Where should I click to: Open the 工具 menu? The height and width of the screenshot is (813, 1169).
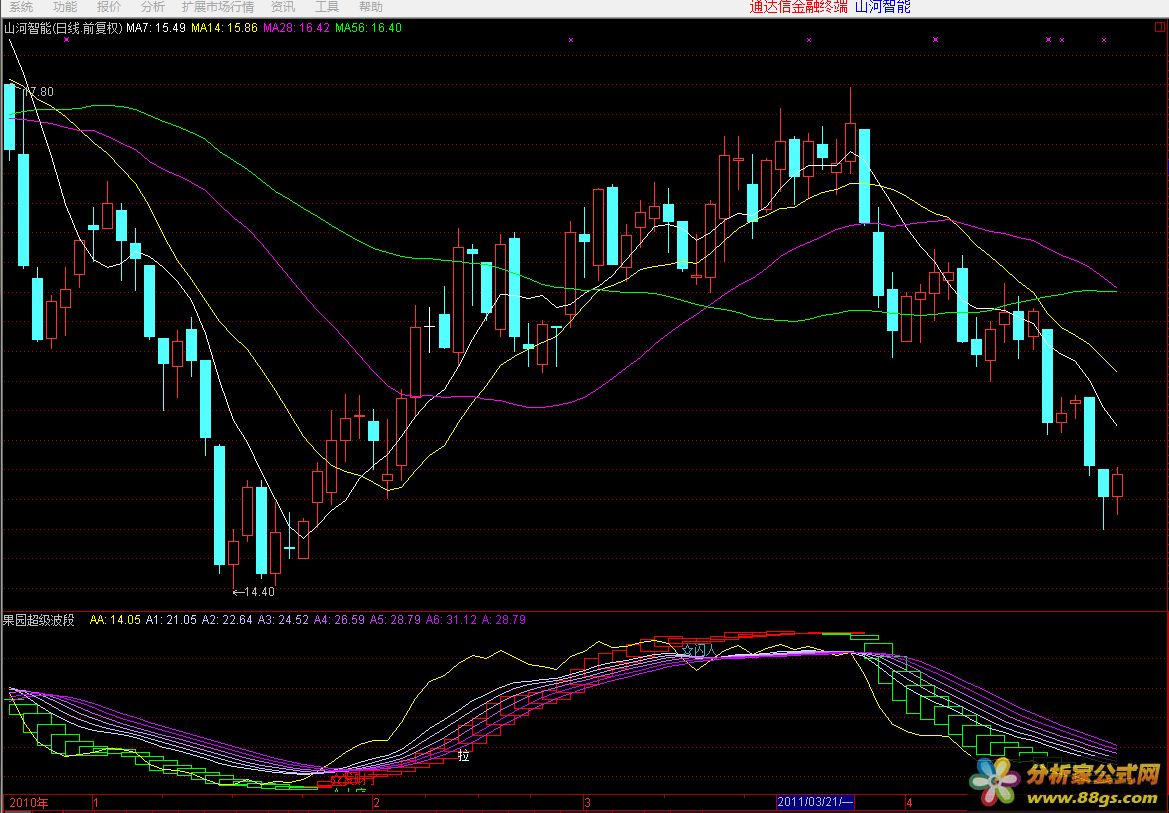pos(327,7)
